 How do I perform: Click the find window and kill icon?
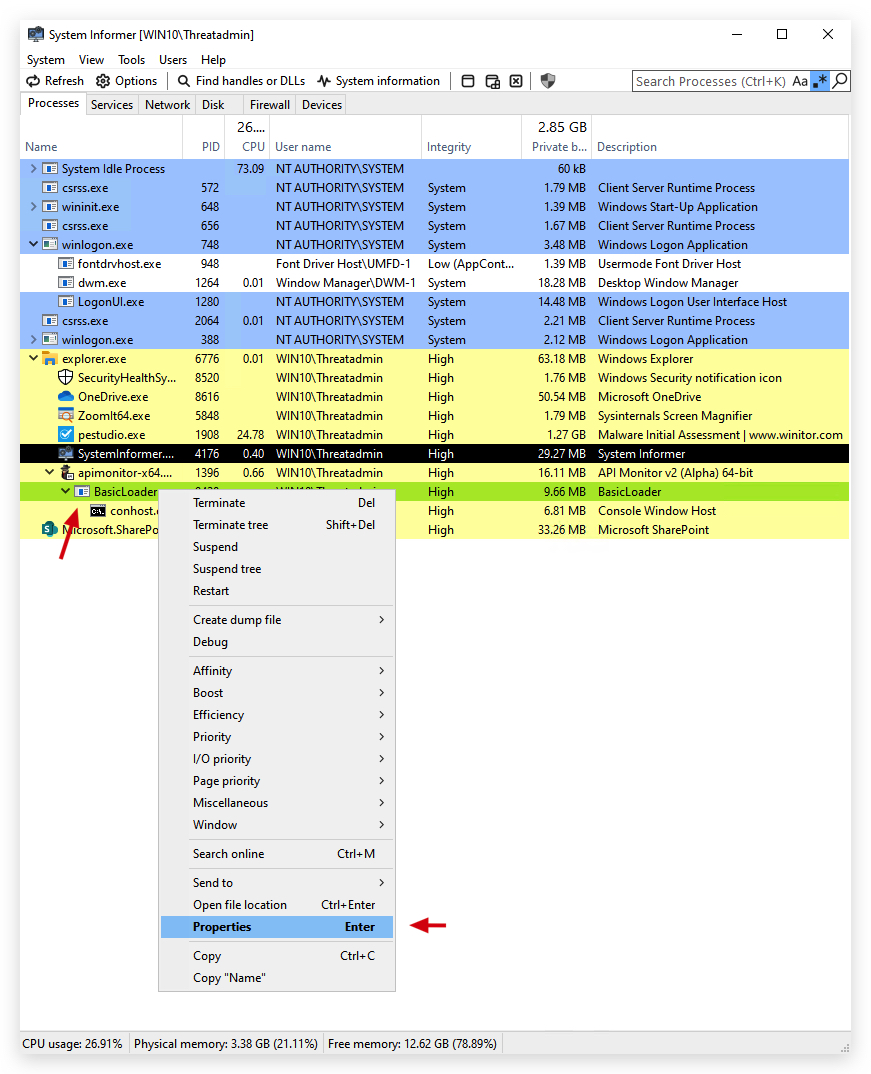(x=516, y=81)
